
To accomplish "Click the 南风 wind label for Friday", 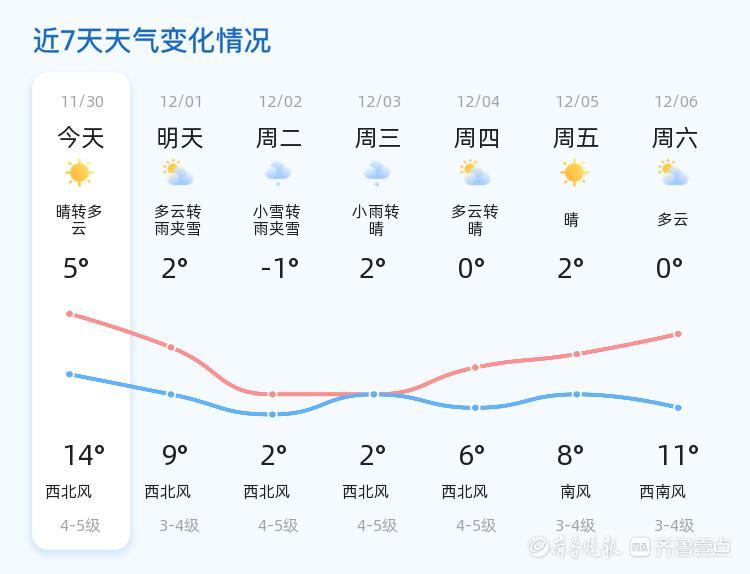I will pyautogui.click(x=575, y=491).
